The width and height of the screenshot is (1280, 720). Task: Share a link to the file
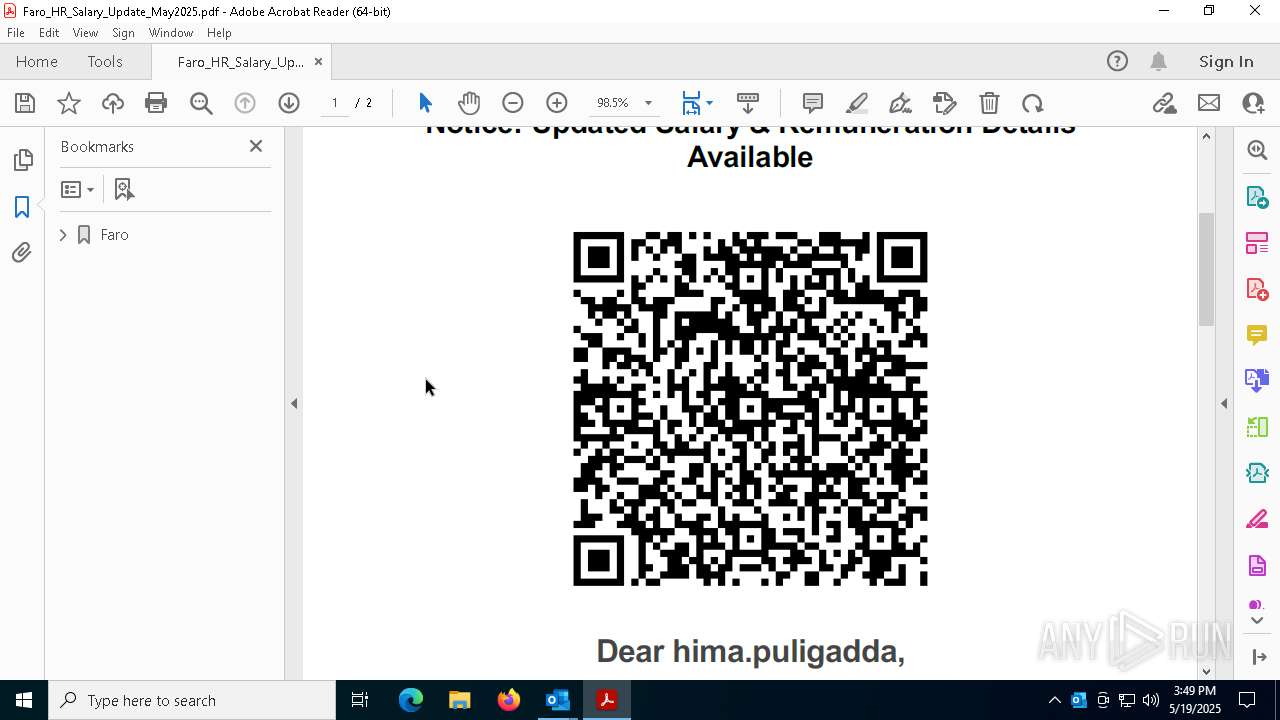tap(1164, 103)
